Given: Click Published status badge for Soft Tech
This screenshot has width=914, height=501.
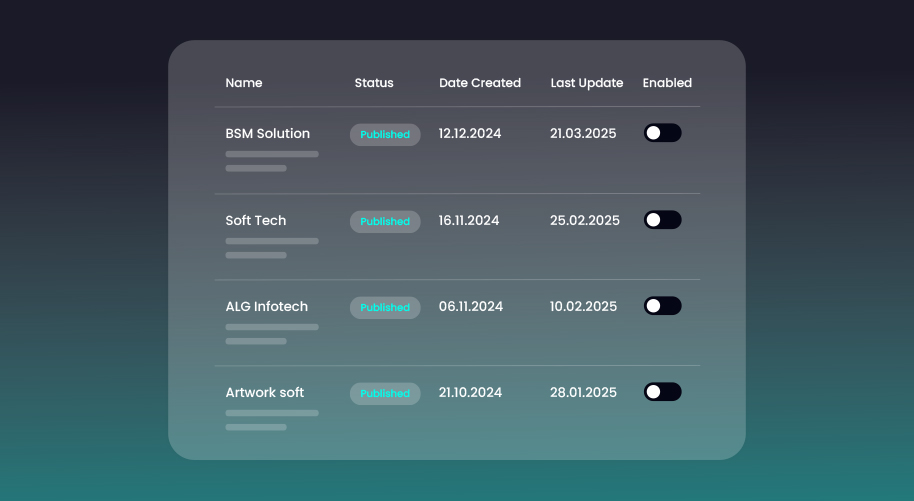Looking at the screenshot, I should tap(385, 222).
